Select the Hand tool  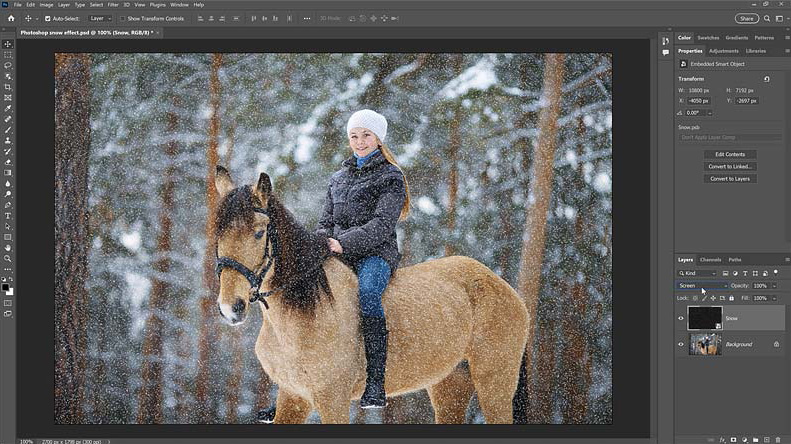coord(8,247)
